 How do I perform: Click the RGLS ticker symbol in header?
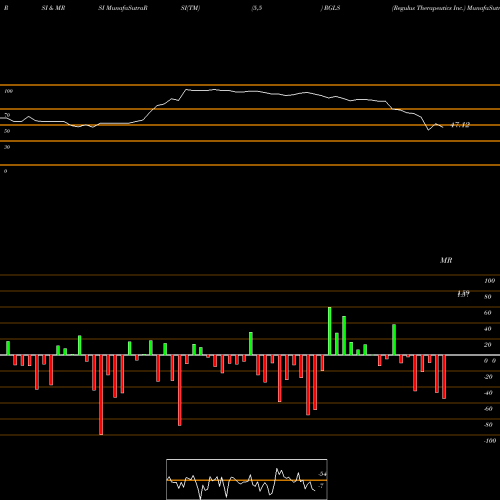click(332, 8)
